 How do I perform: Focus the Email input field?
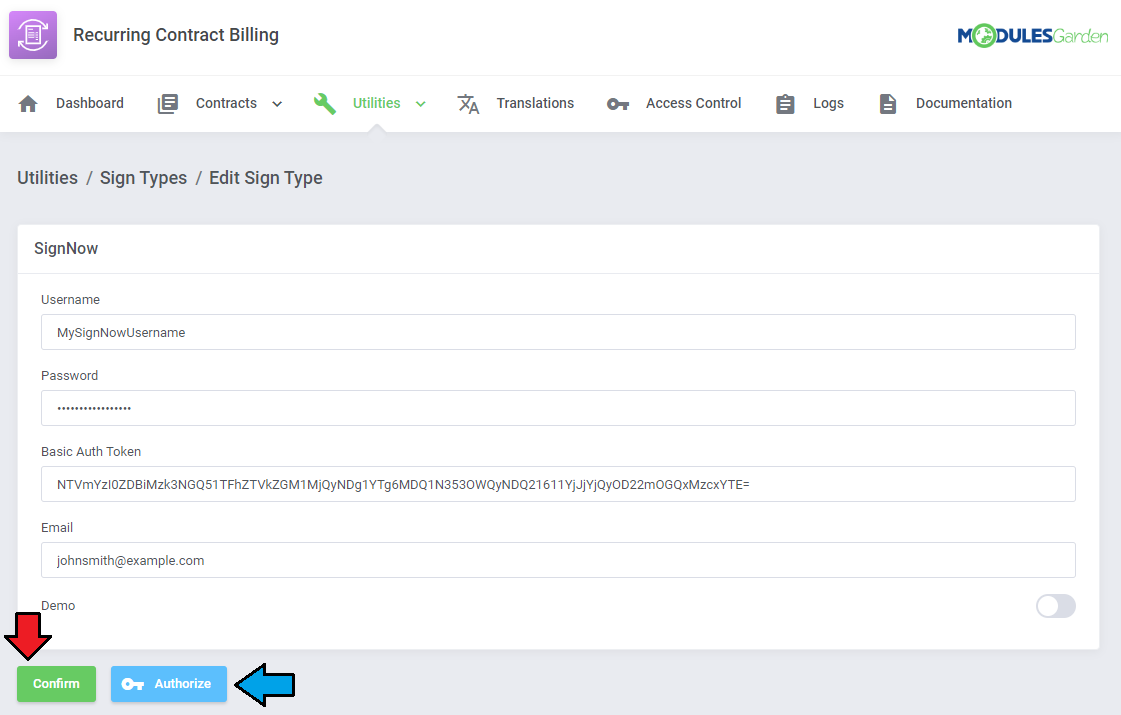[x=558, y=561]
